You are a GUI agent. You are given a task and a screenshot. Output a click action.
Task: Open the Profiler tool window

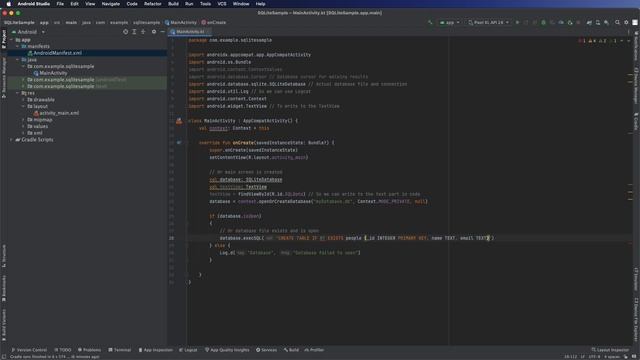(314, 350)
